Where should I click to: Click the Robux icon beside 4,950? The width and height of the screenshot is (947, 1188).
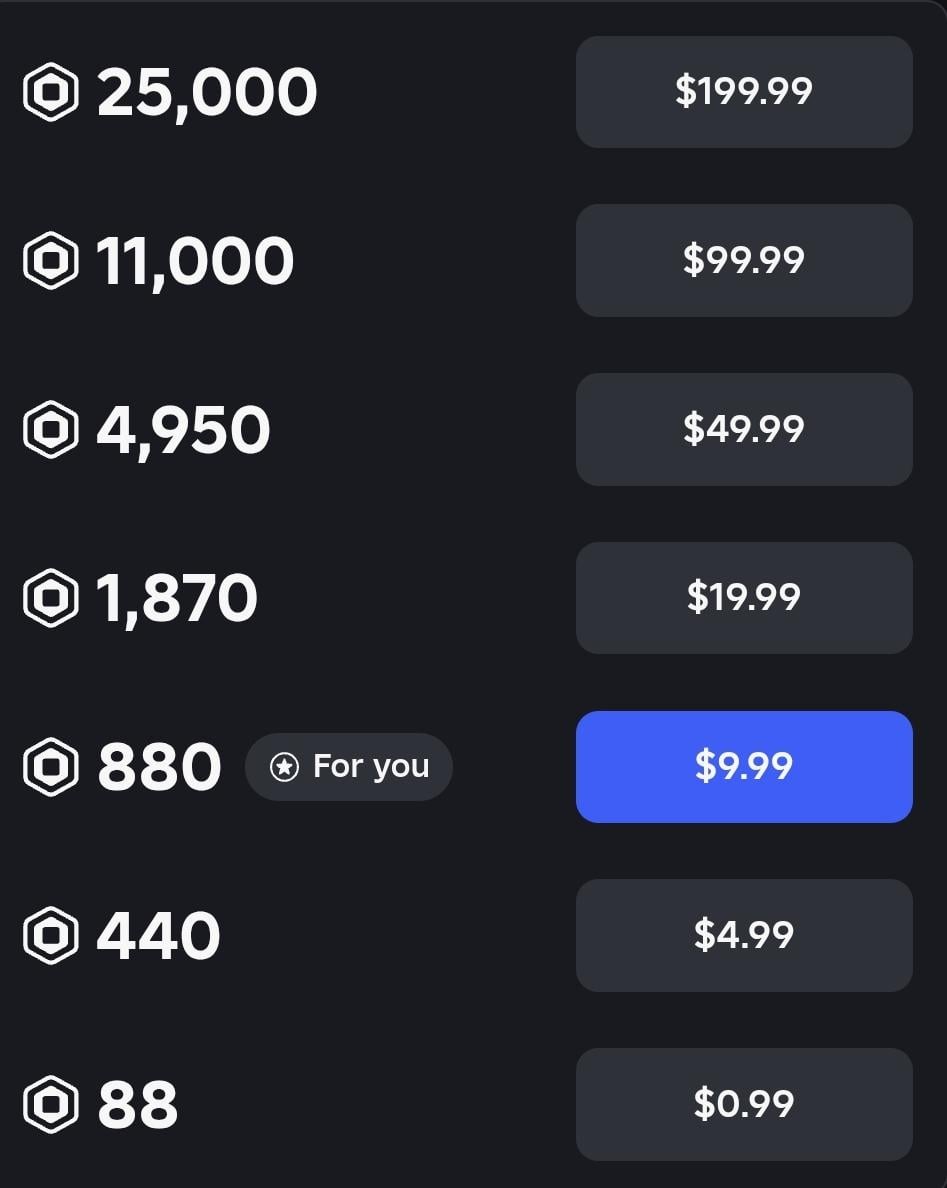point(50,430)
